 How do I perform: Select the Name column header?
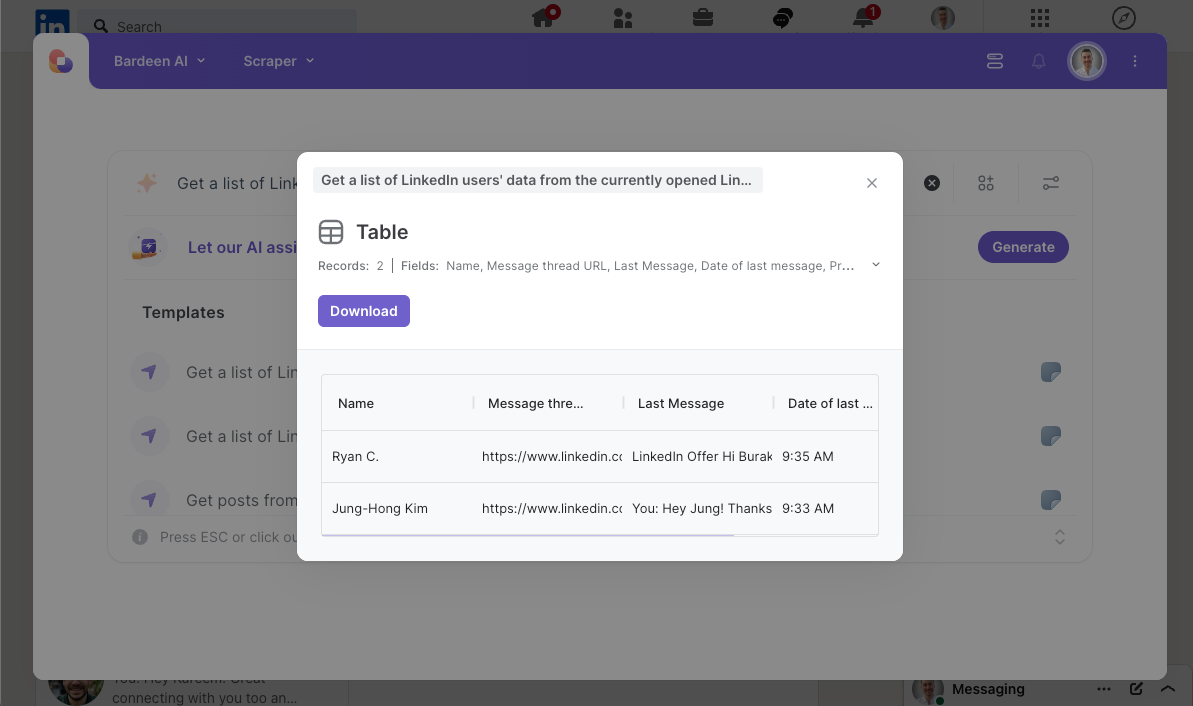point(356,403)
